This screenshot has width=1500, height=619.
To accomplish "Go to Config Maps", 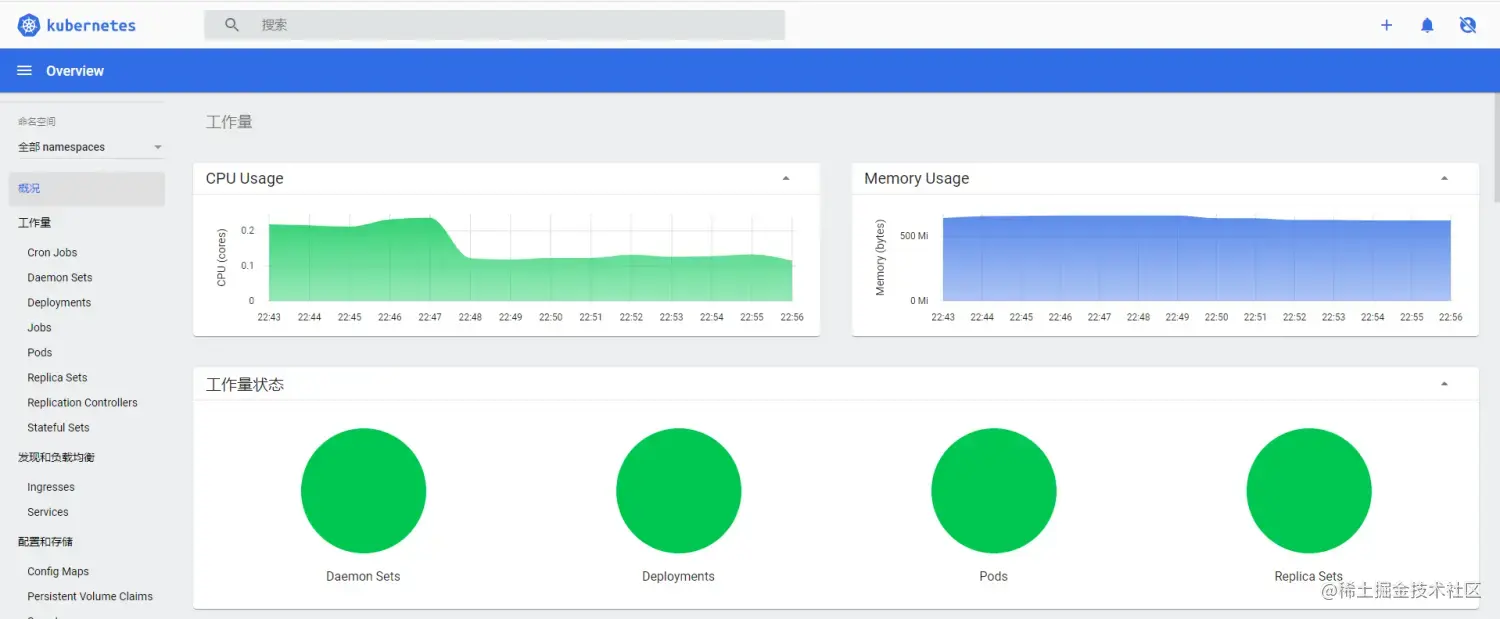I will [58, 572].
